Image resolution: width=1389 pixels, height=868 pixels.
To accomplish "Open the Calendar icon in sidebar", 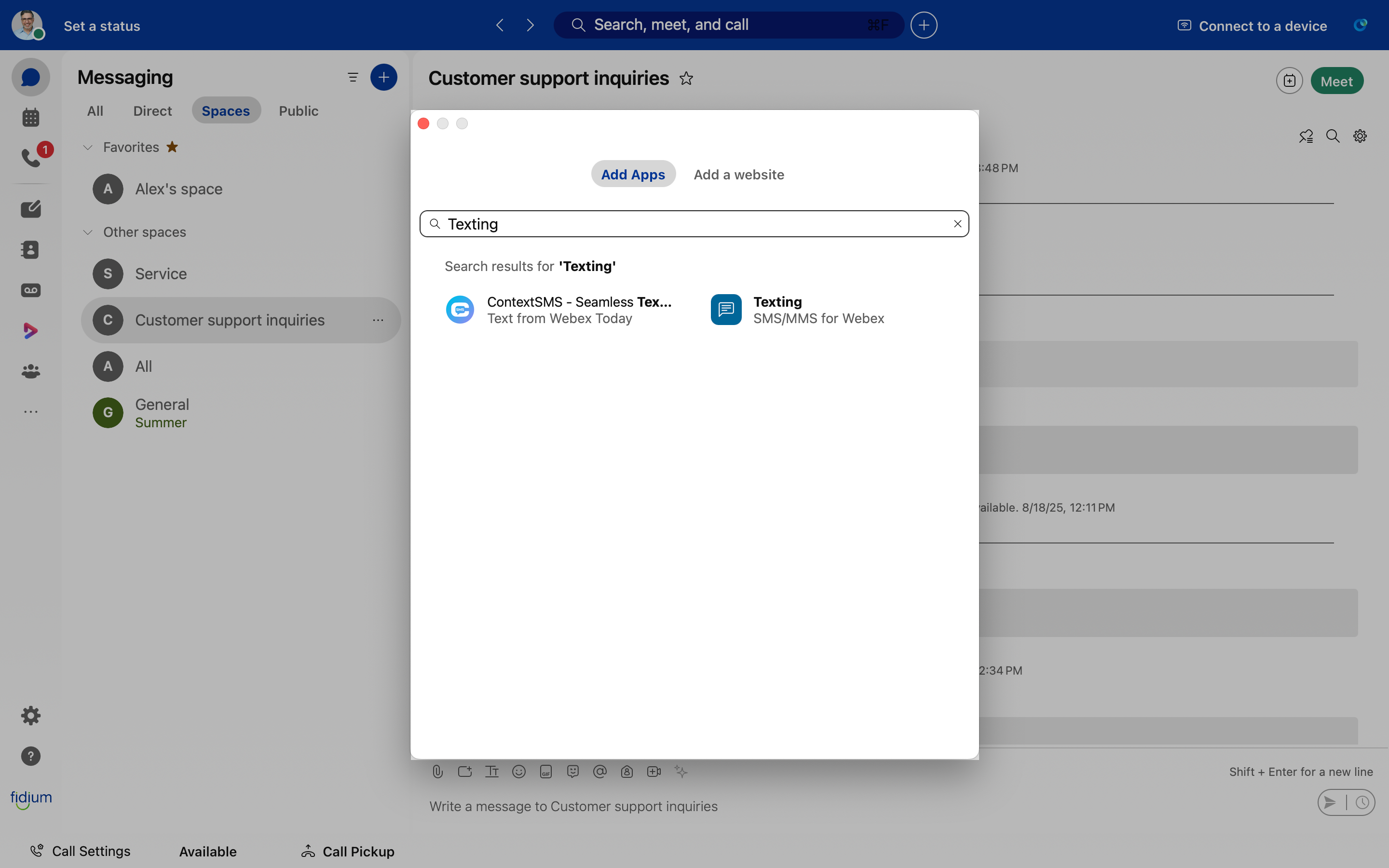I will (x=30, y=118).
